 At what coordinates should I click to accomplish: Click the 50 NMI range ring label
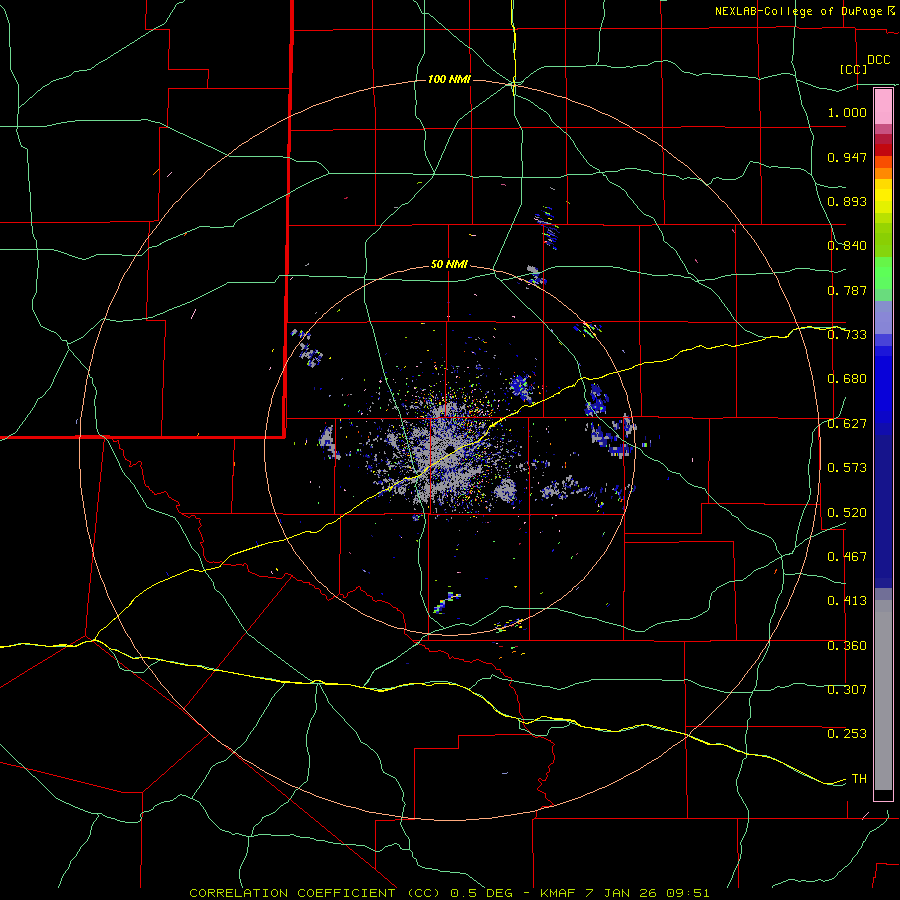coord(449,265)
